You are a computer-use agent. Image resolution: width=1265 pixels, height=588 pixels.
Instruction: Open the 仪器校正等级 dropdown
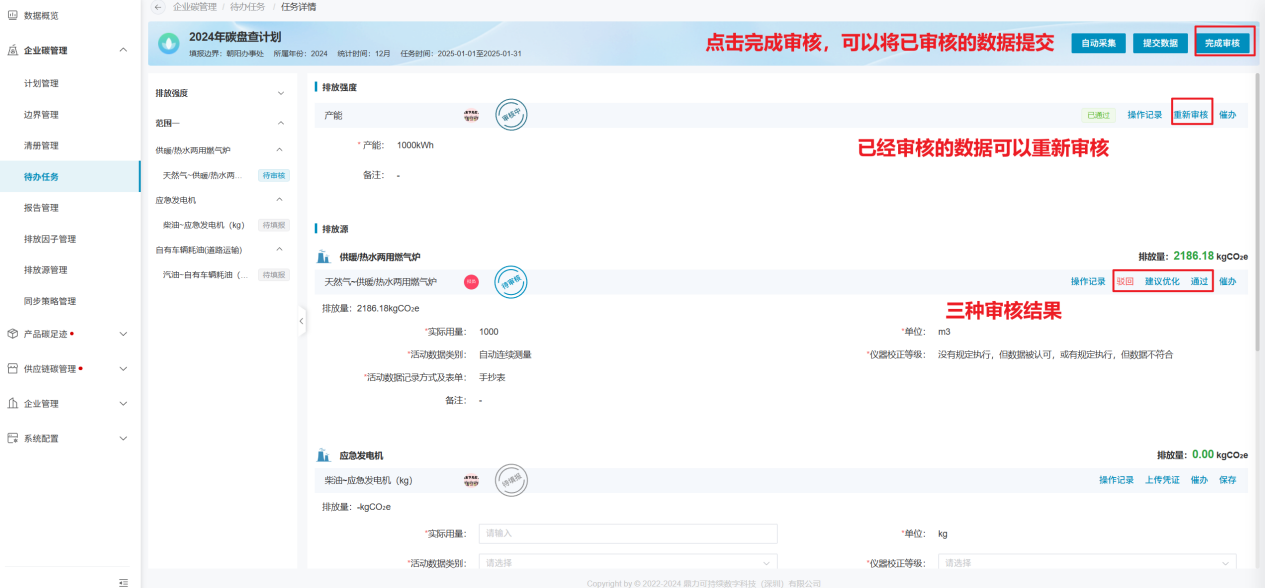point(1087,563)
